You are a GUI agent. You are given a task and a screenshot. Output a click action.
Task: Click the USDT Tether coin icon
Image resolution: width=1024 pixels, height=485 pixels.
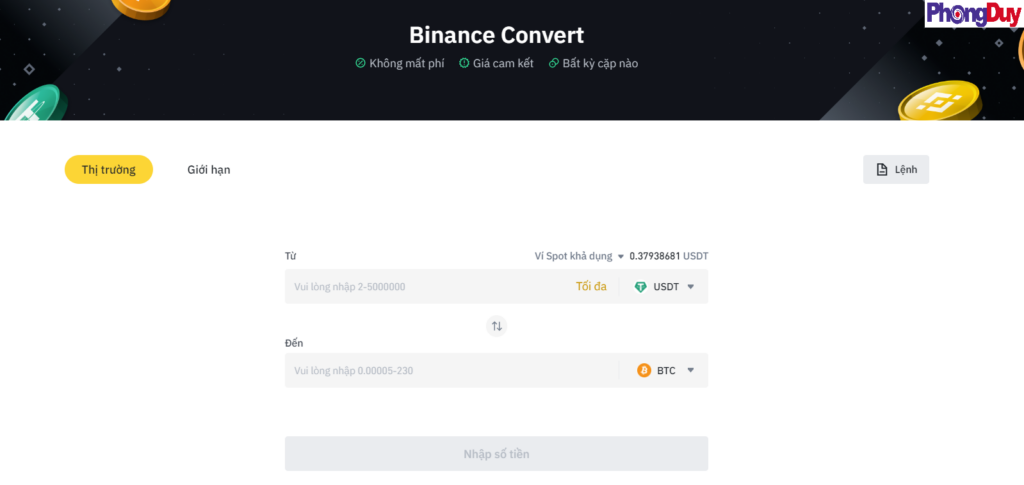641,287
